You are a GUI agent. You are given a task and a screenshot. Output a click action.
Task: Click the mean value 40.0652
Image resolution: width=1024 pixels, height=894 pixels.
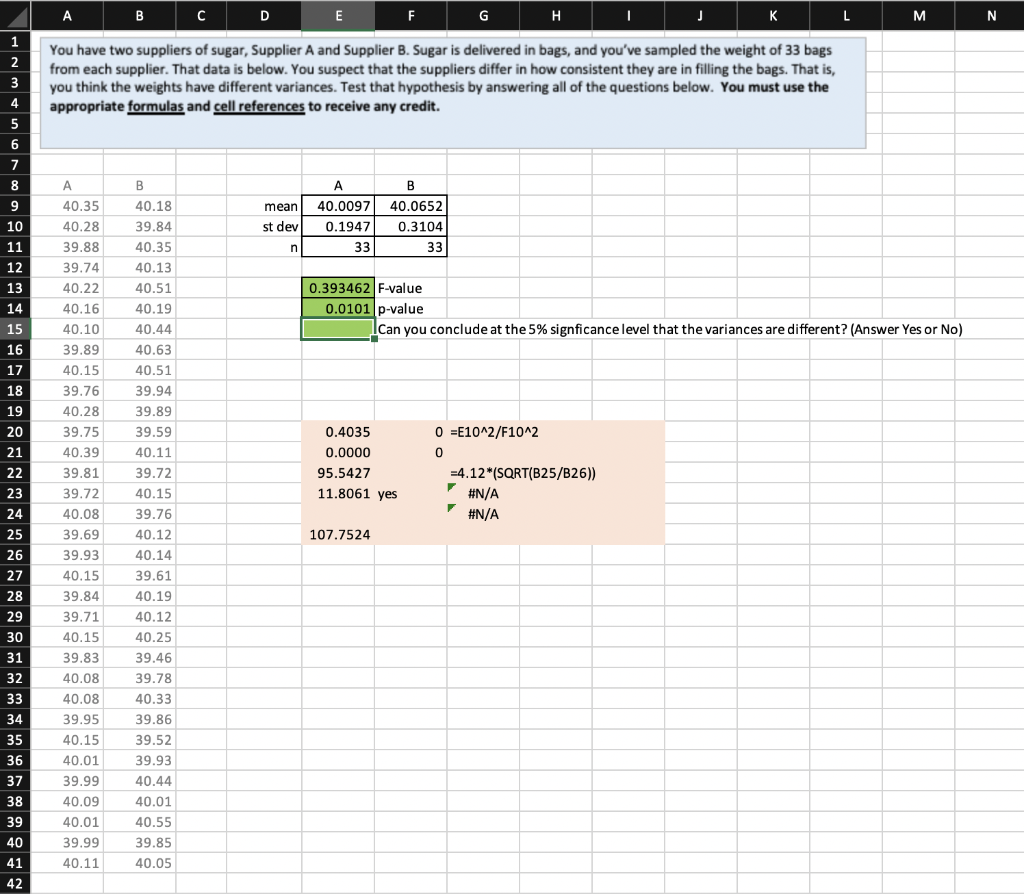pyautogui.click(x=411, y=206)
